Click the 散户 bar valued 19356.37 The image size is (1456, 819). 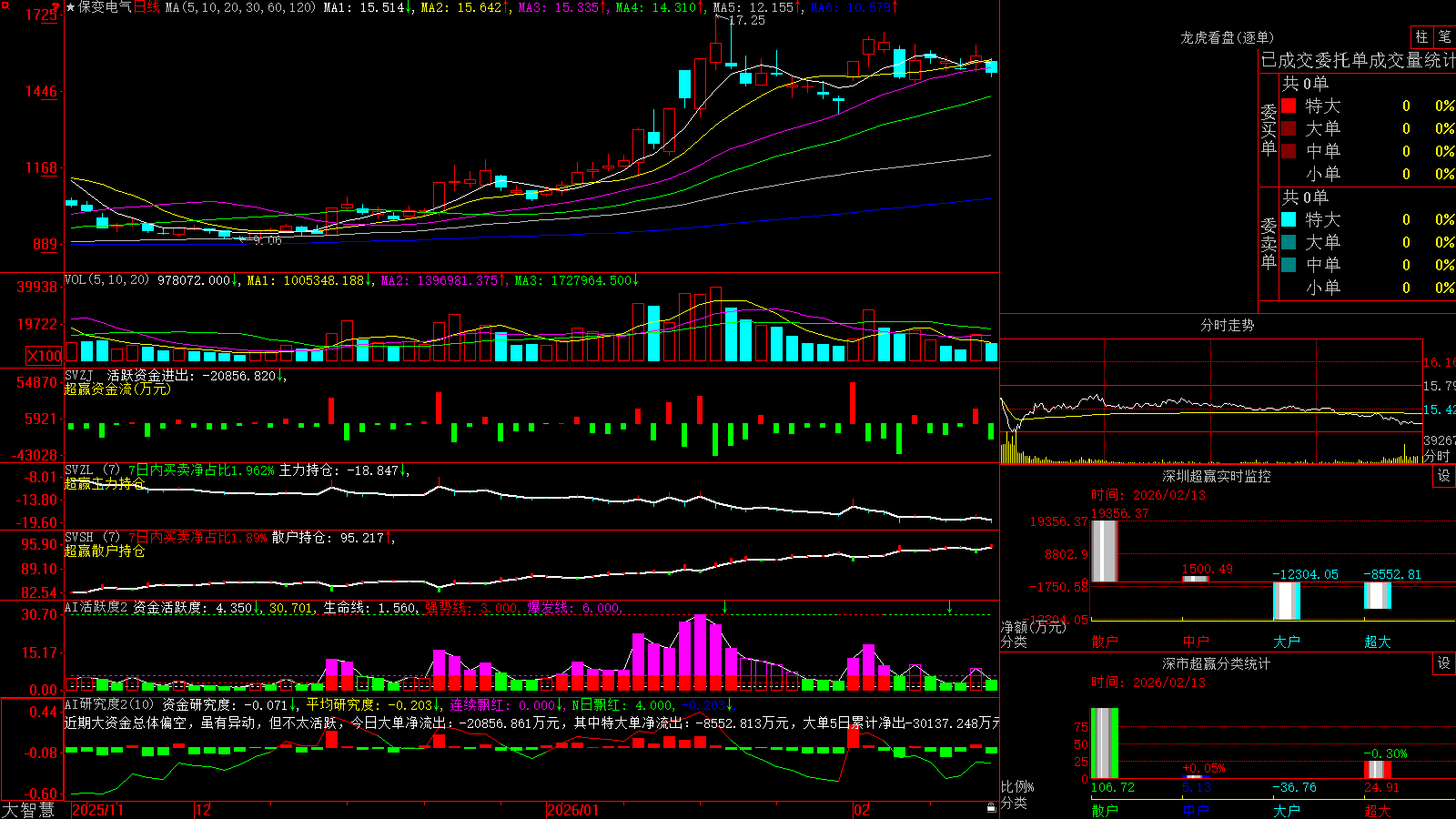[x=1105, y=551]
